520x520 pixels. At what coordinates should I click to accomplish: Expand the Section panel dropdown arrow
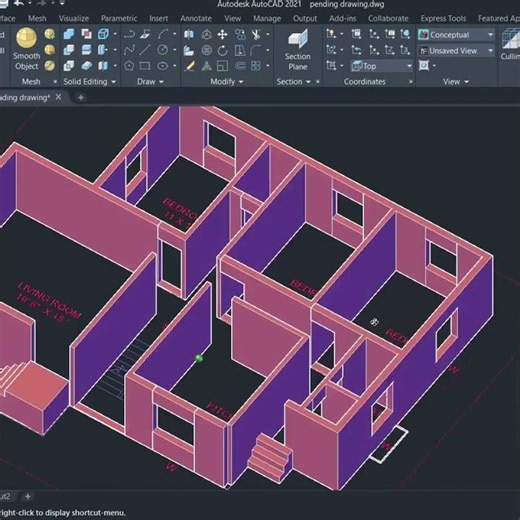(x=308, y=82)
